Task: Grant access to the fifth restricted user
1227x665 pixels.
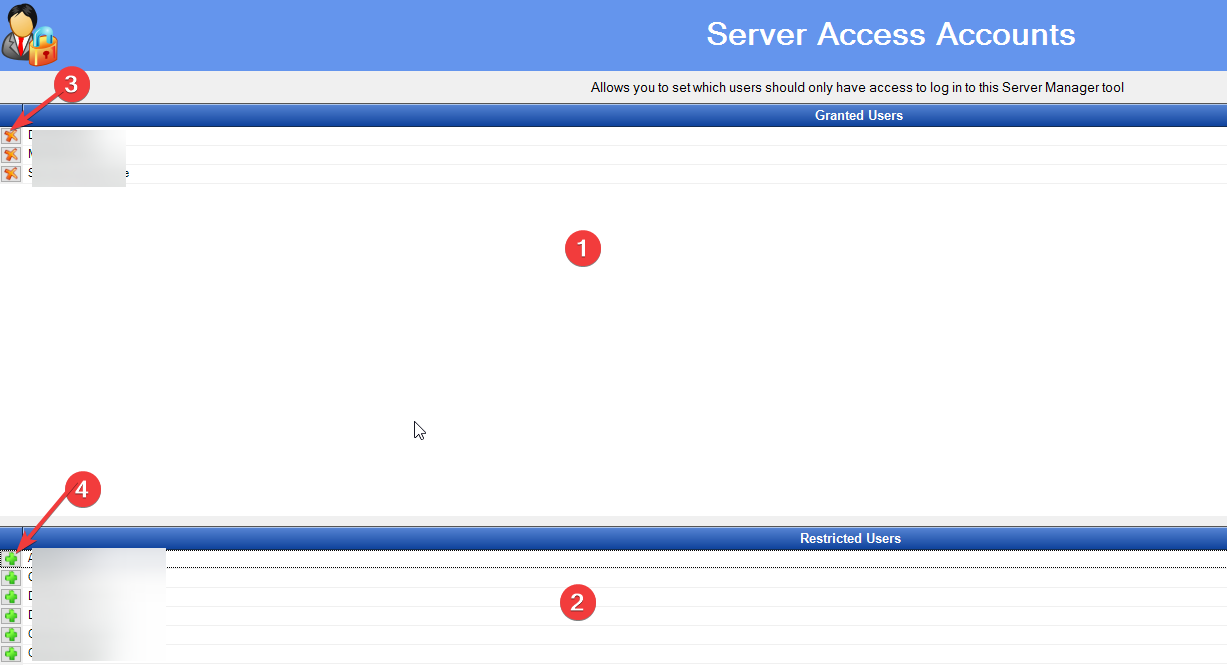Action: click(11, 635)
